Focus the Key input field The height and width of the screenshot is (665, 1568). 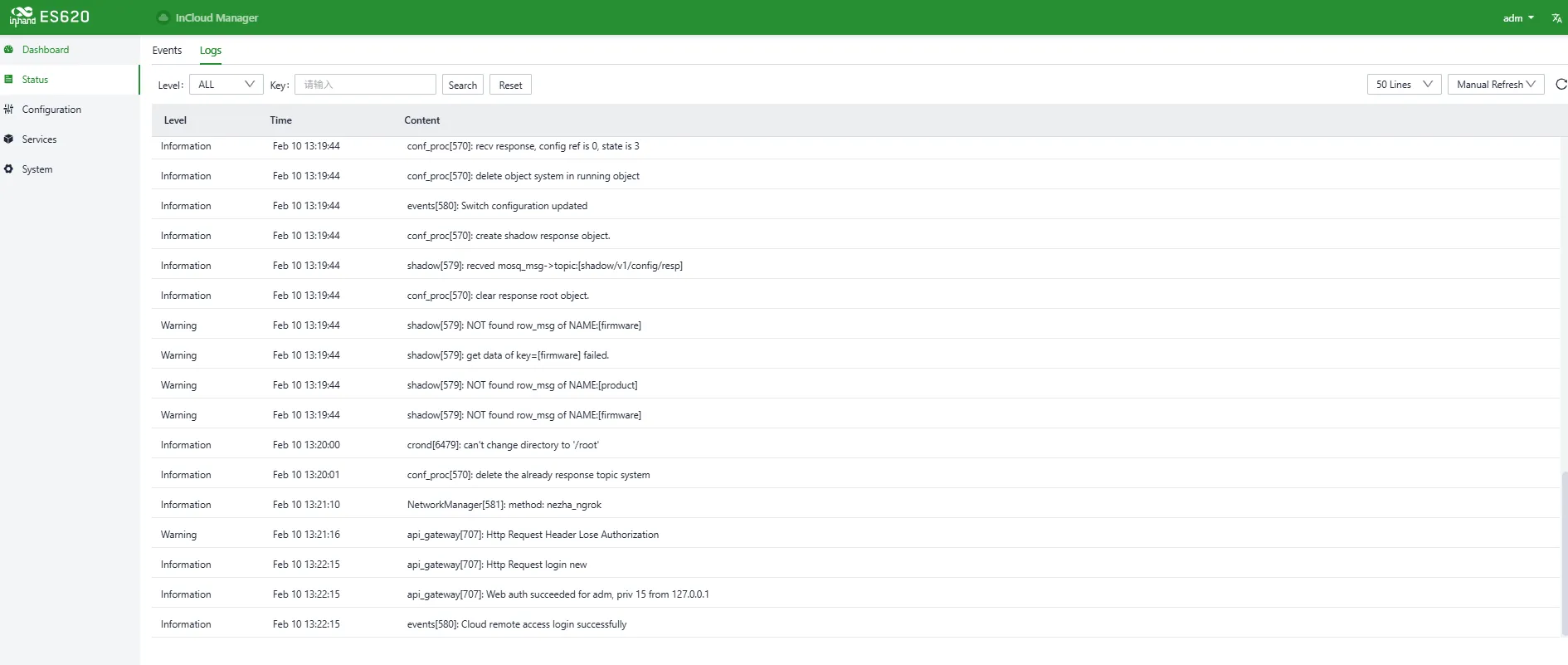[365, 85]
